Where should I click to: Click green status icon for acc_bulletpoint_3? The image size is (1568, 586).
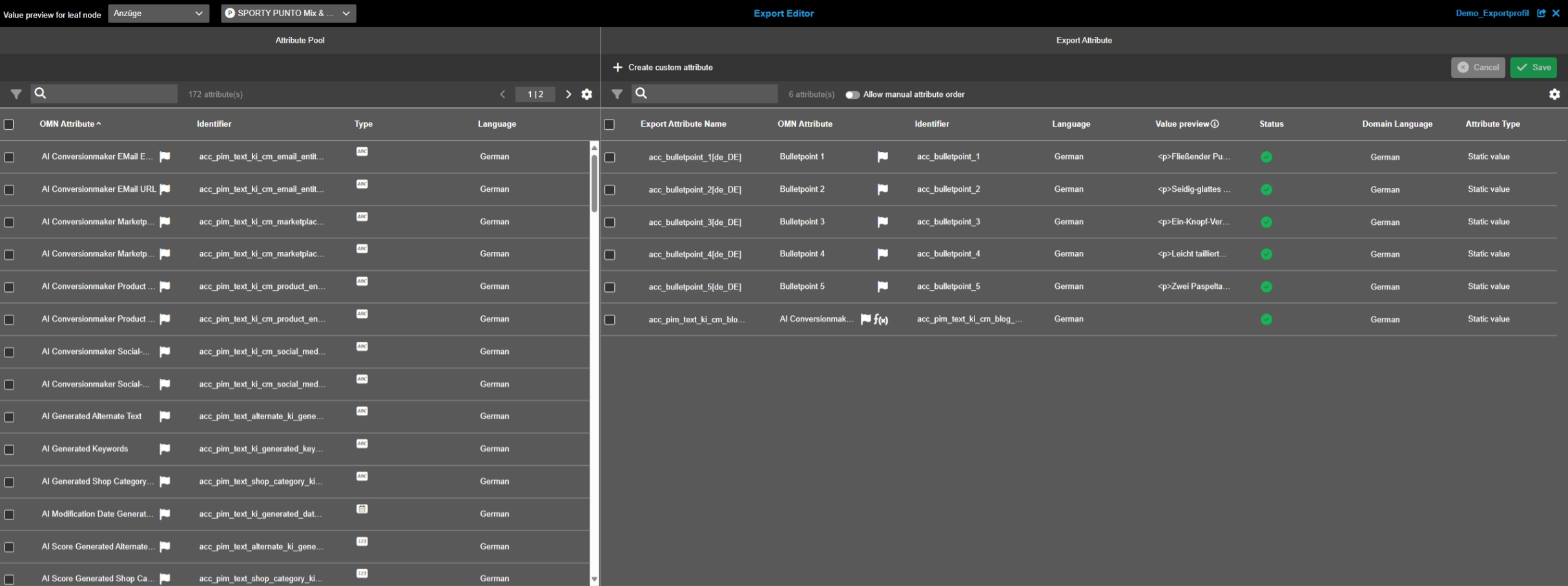click(1266, 222)
